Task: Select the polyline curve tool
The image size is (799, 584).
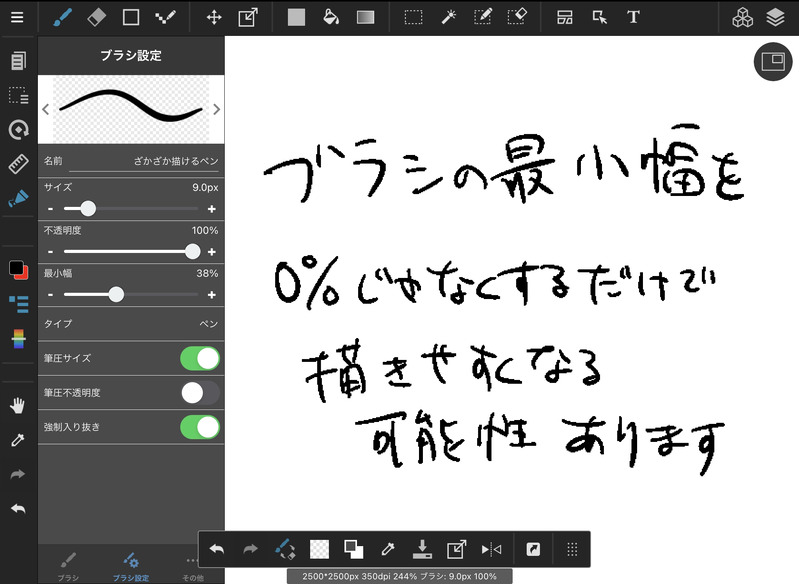Action: coord(166,17)
